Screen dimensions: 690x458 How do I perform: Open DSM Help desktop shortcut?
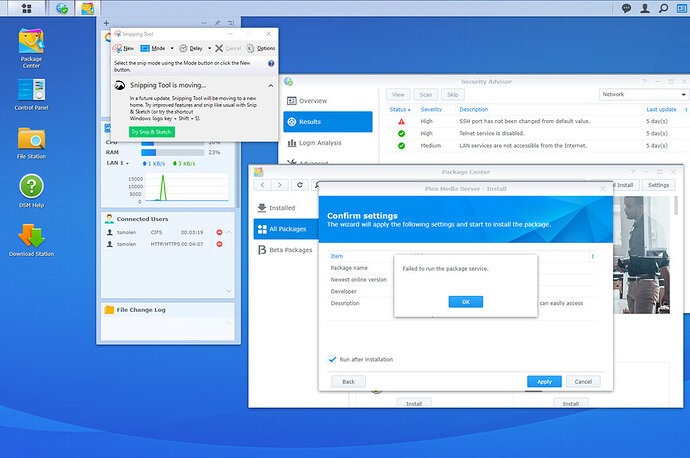pyautogui.click(x=31, y=191)
